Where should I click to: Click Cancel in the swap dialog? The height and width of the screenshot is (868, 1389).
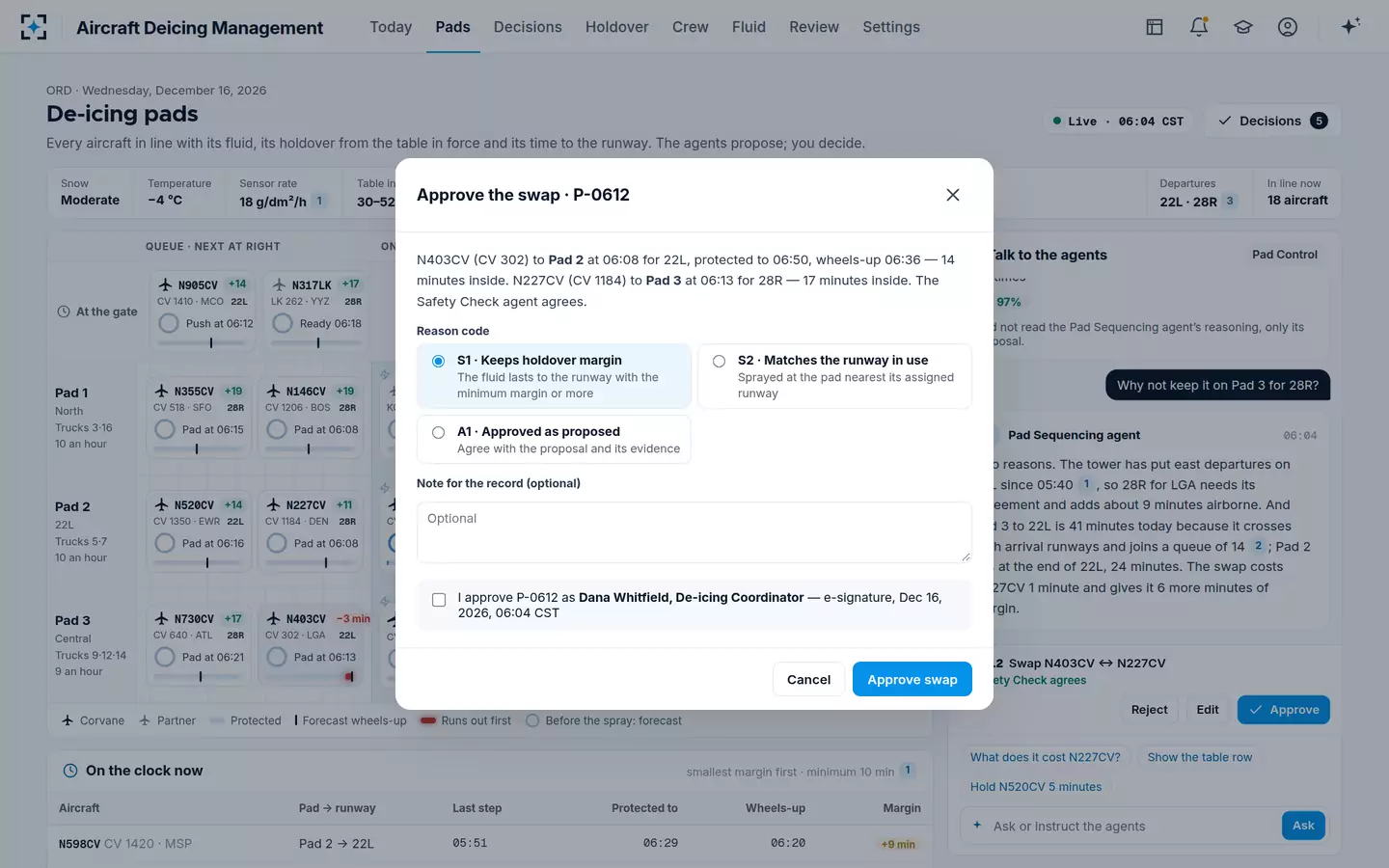[808, 679]
